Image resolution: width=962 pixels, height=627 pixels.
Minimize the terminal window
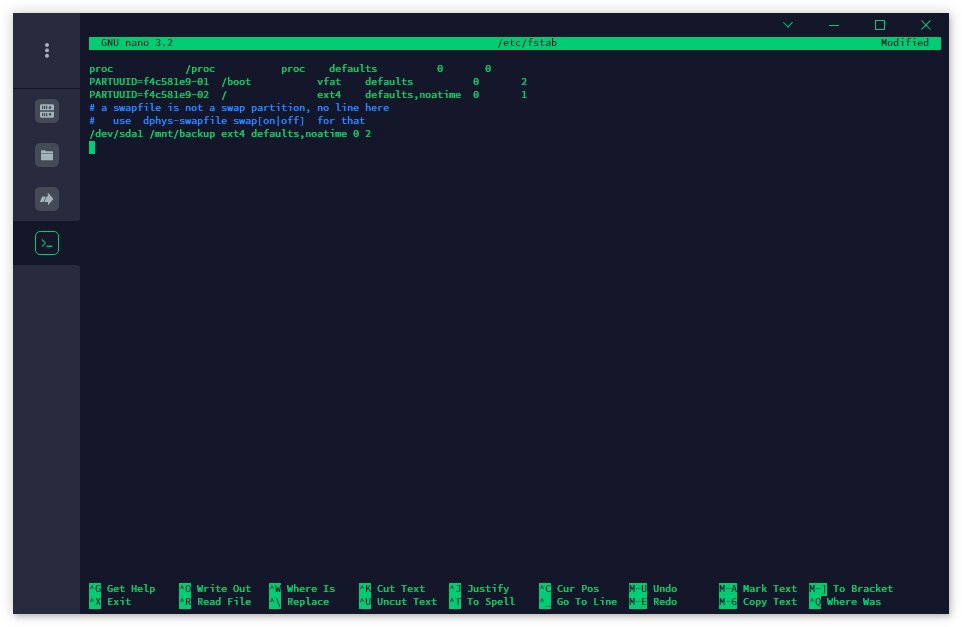pos(834,25)
